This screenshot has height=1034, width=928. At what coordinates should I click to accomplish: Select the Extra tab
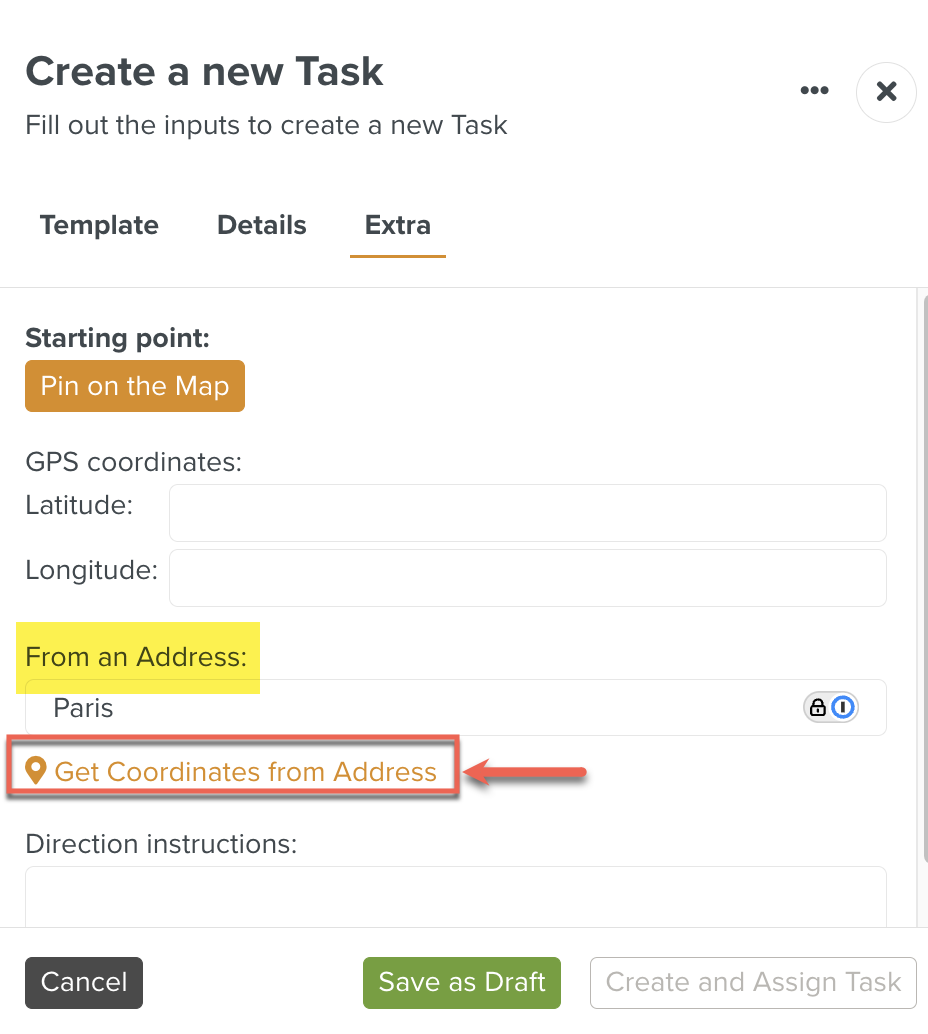coord(397,225)
